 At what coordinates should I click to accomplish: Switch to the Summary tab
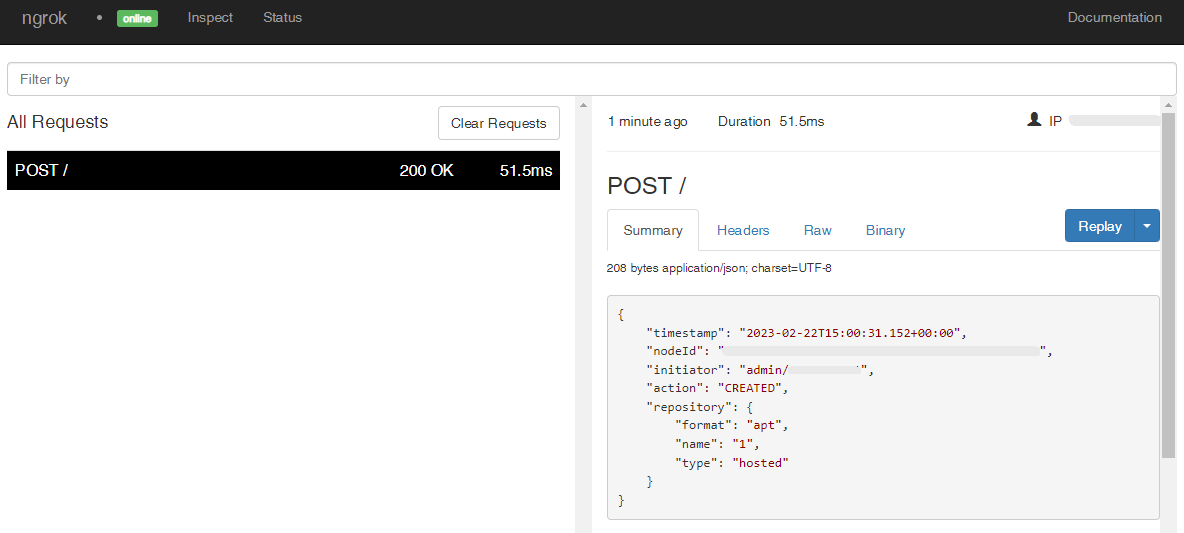[x=653, y=230]
